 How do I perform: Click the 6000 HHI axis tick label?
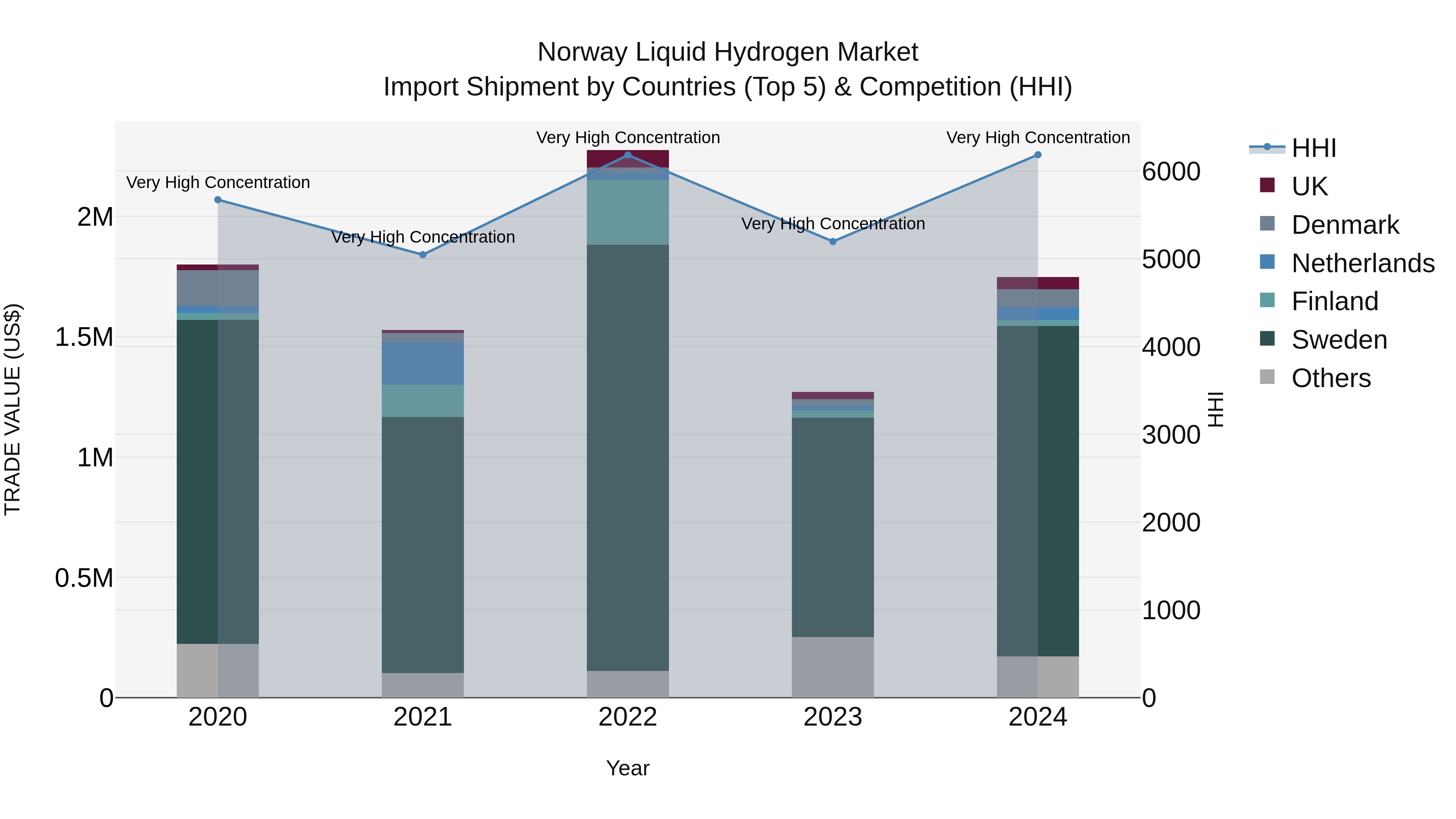pyautogui.click(x=1171, y=171)
